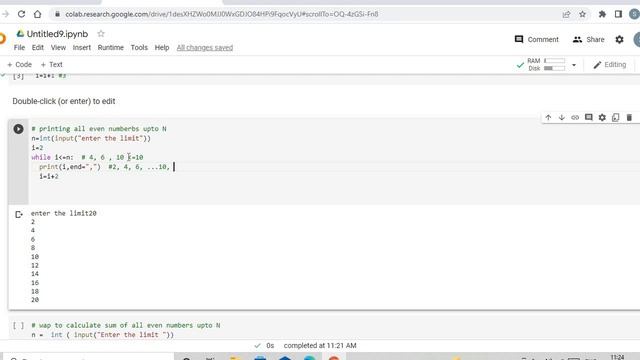This screenshot has height=360, width=640.
Task: Run the even numbers code cell
Action: click(18, 129)
